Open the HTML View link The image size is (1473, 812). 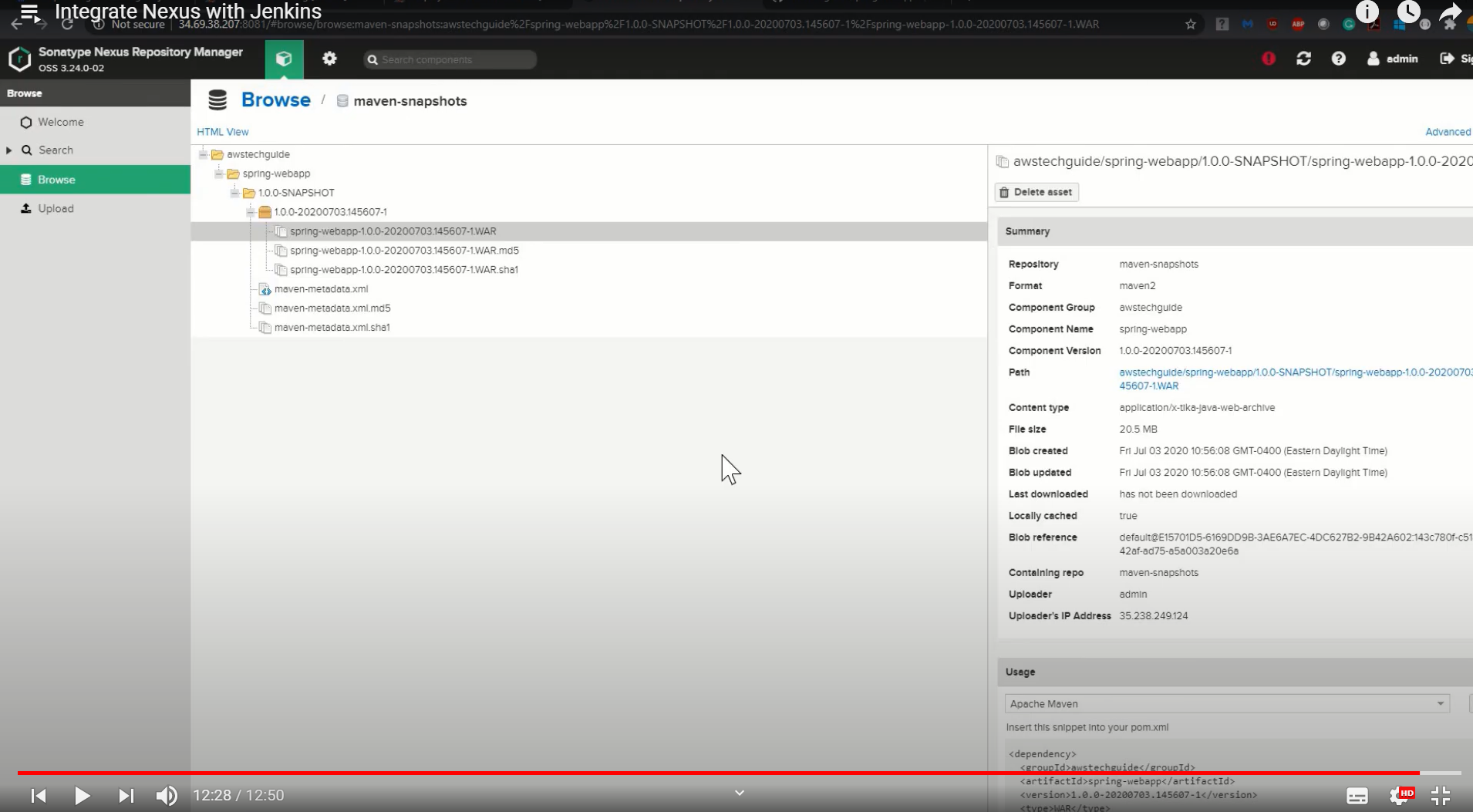coord(223,132)
